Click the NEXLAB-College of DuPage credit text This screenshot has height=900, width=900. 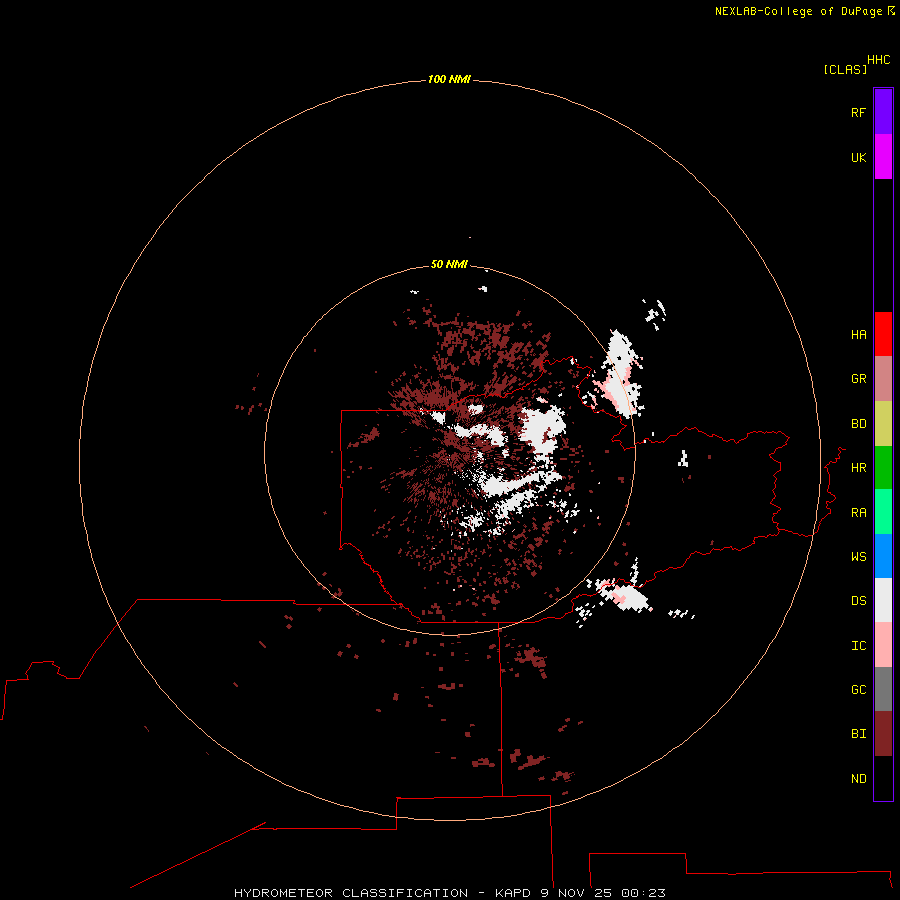coord(798,11)
